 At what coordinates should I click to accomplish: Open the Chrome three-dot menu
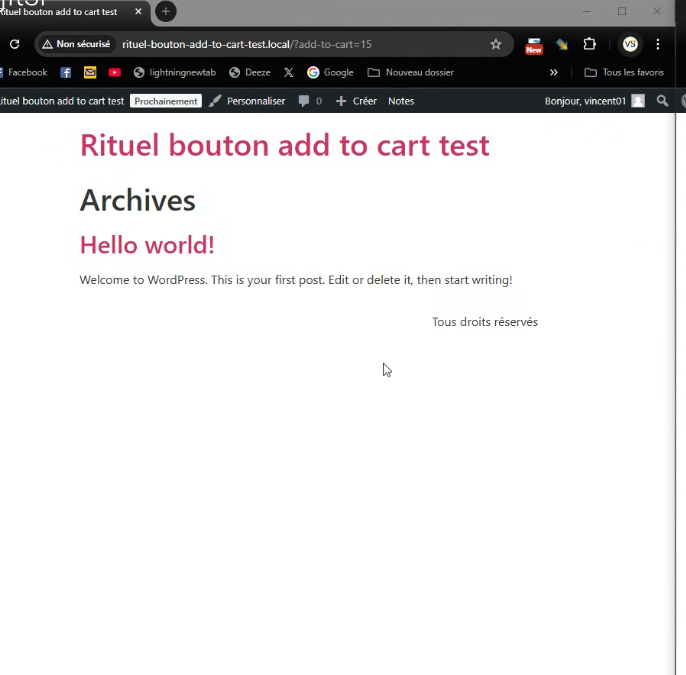pyautogui.click(x=658, y=45)
